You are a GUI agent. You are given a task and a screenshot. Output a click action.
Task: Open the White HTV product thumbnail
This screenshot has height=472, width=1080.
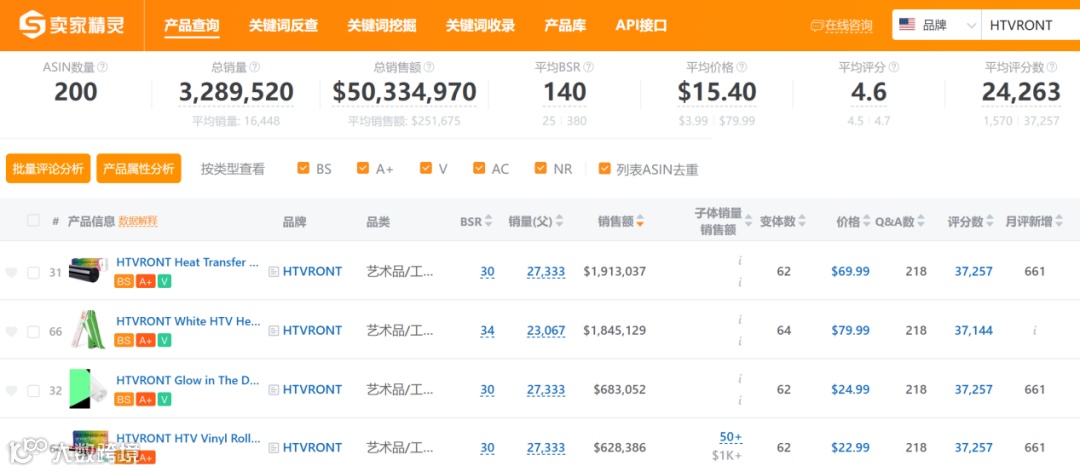(x=90, y=329)
